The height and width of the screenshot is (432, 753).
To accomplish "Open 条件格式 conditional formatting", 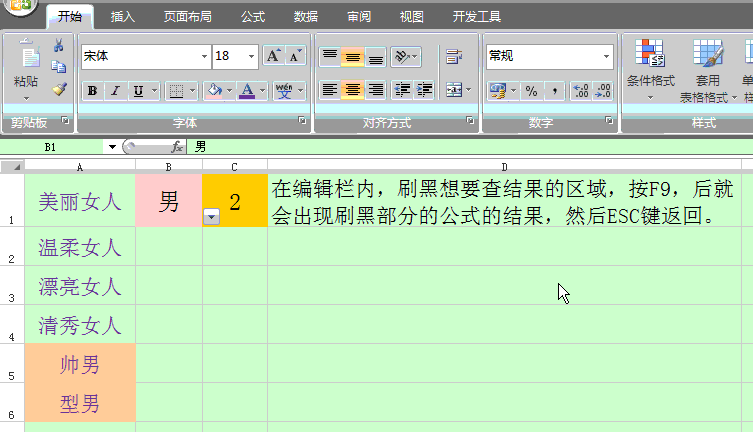I will pyautogui.click(x=651, y=70).
